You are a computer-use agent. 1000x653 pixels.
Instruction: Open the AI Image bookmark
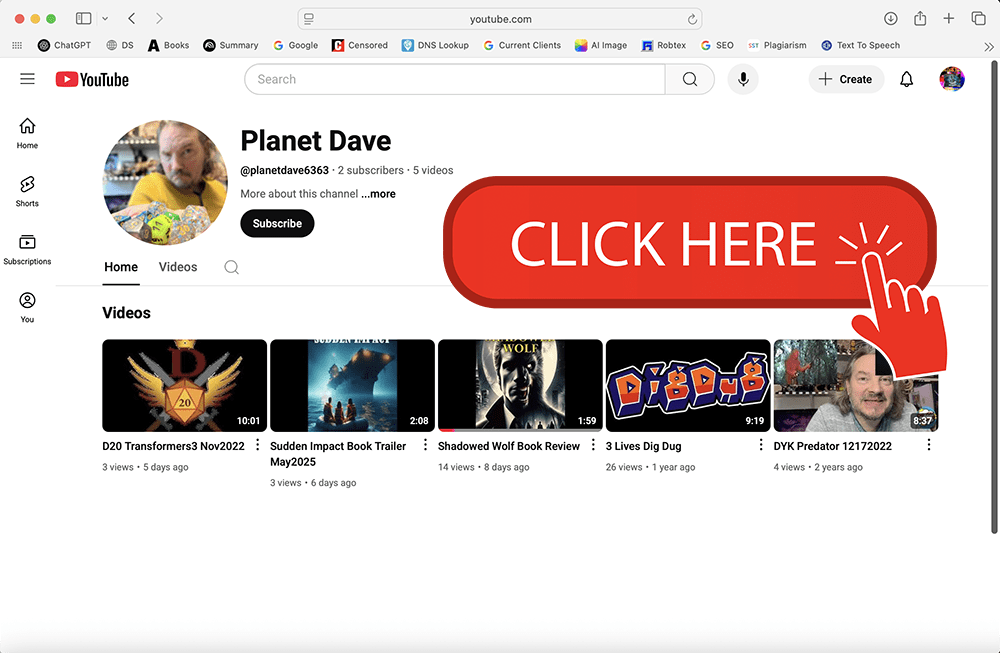click(x=601, y=45)
